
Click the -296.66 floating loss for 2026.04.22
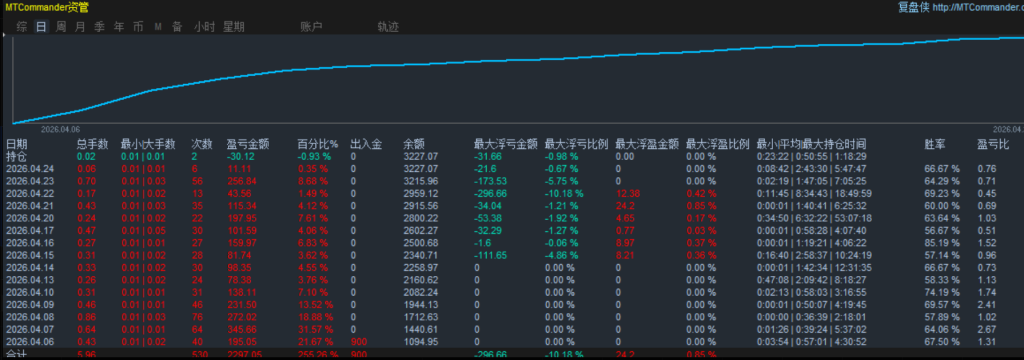490,193
